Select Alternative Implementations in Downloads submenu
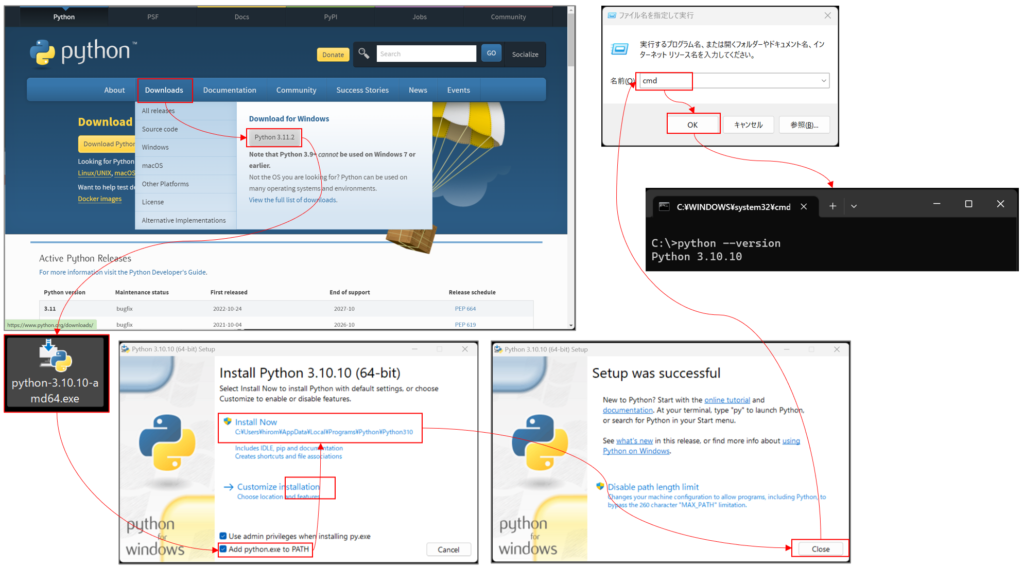Image resolution: width=1024 pixels, height=567 pixels. (185, 221)
